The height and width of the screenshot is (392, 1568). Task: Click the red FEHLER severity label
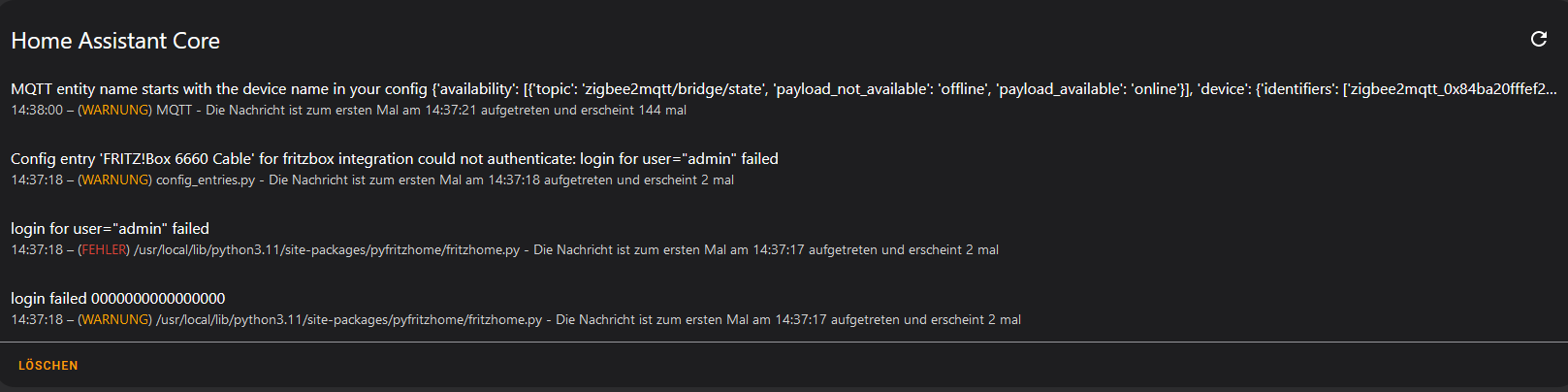(104, 250)
